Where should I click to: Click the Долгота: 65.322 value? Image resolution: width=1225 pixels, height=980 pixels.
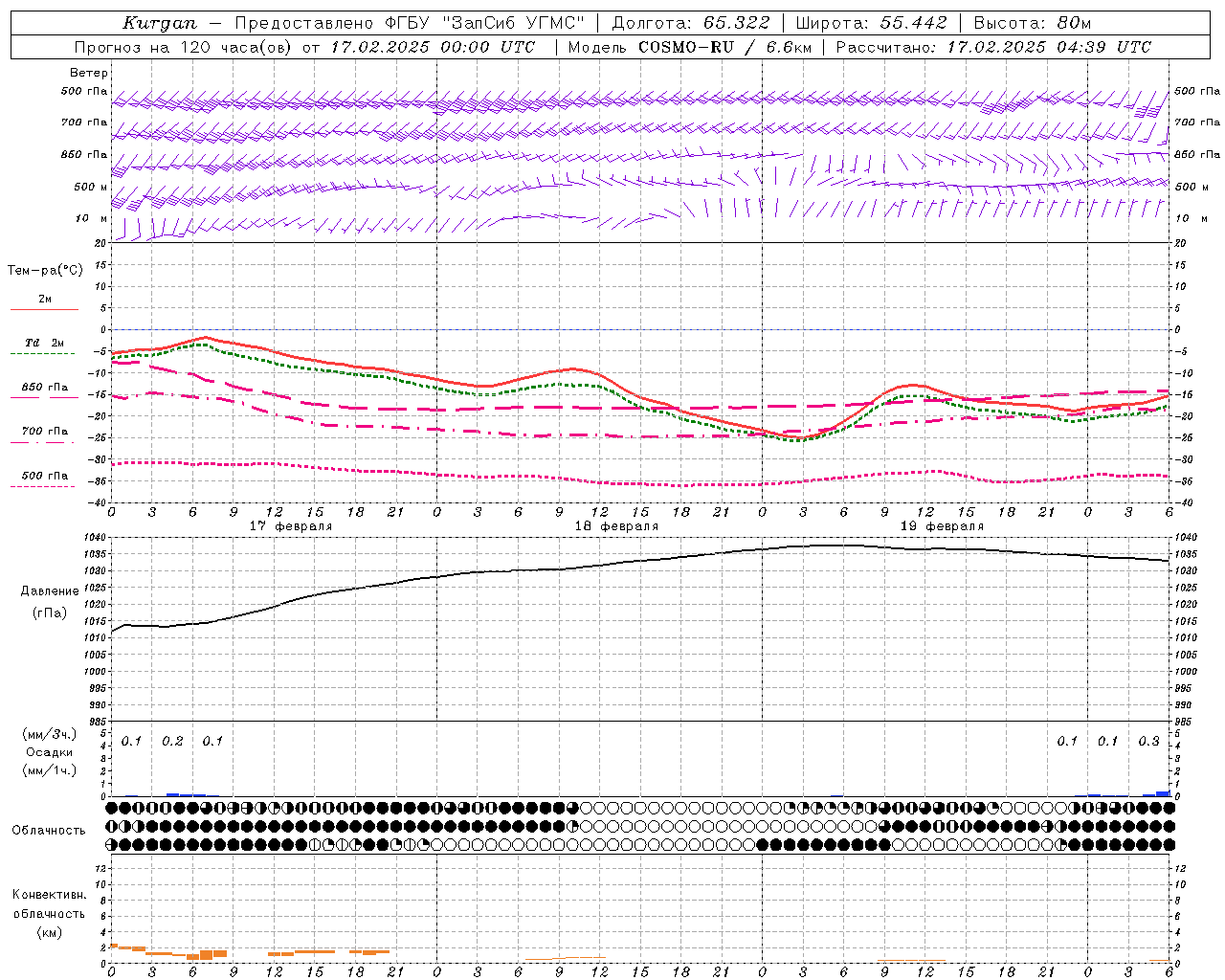pos(690,23)
